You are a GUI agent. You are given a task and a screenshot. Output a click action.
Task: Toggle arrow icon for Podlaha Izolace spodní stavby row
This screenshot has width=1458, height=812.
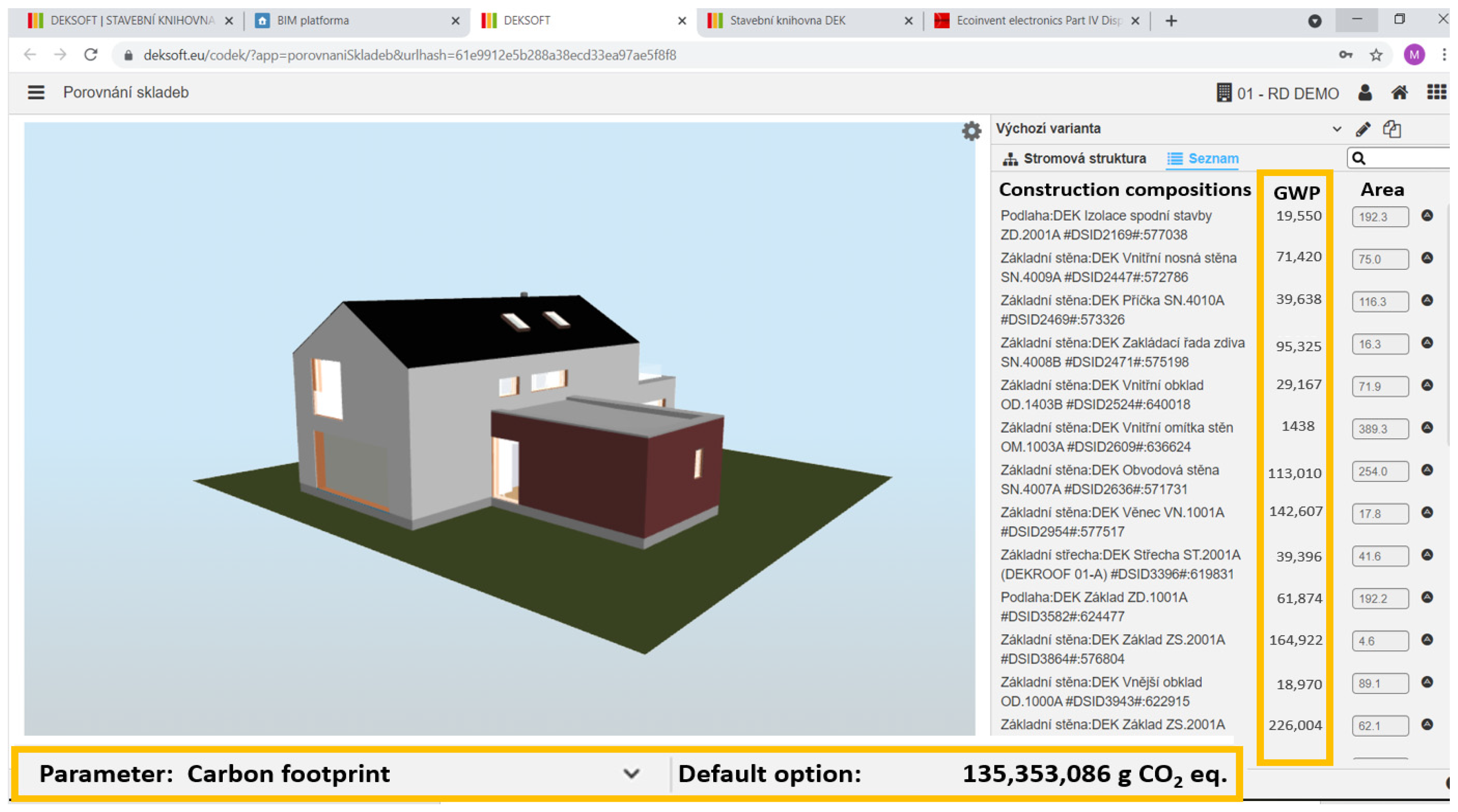click(x=1427, y=216)
